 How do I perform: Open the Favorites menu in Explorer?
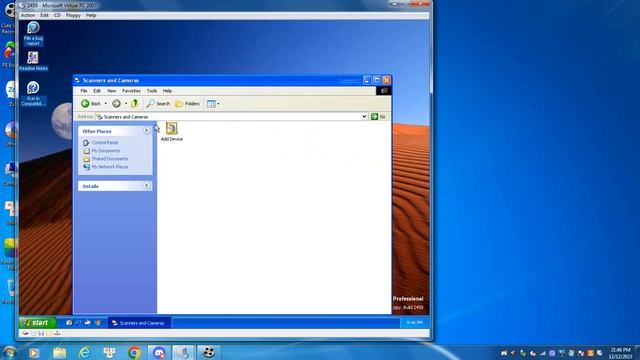click(x=131, y=91)
